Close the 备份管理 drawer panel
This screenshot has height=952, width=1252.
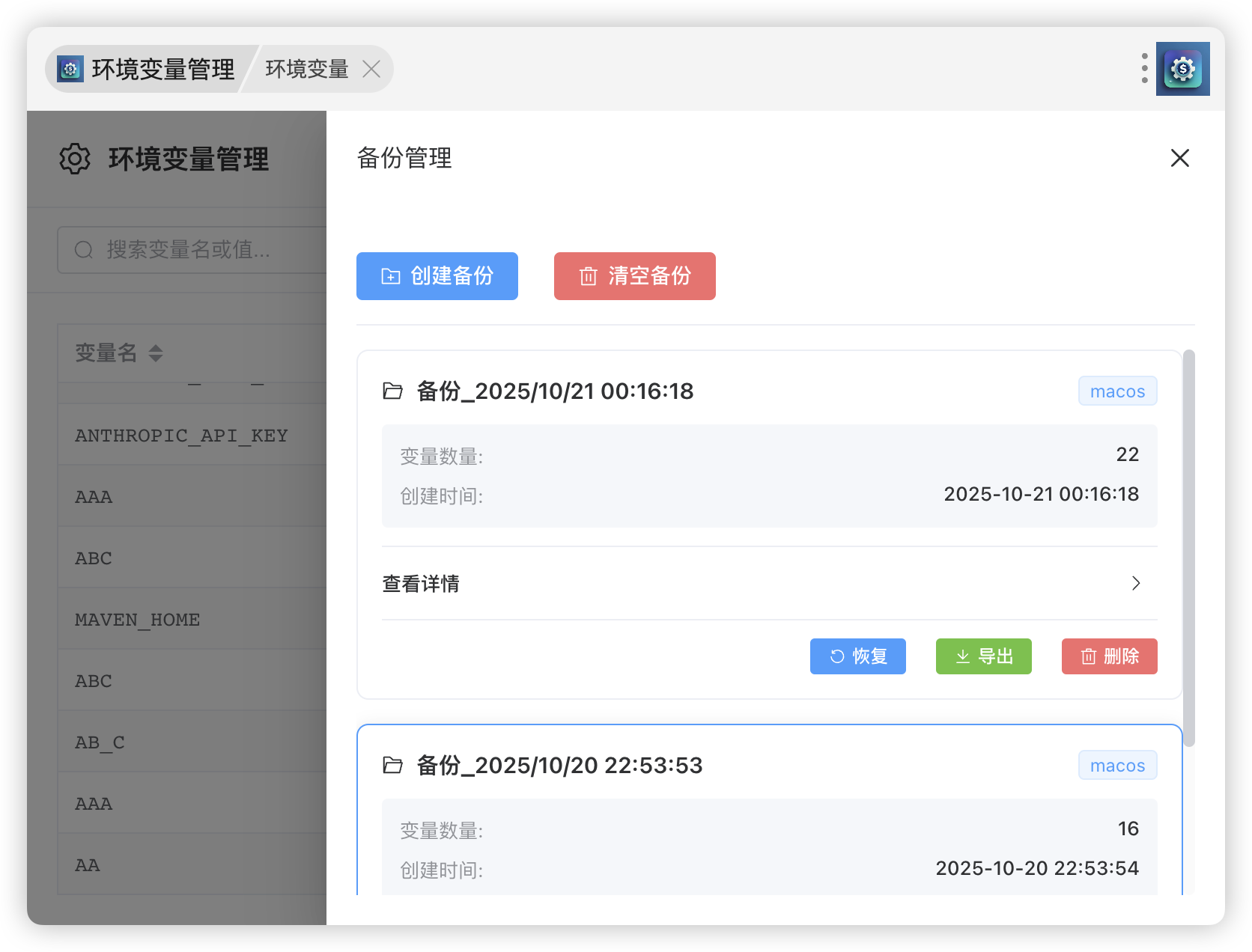[1179, 158]
